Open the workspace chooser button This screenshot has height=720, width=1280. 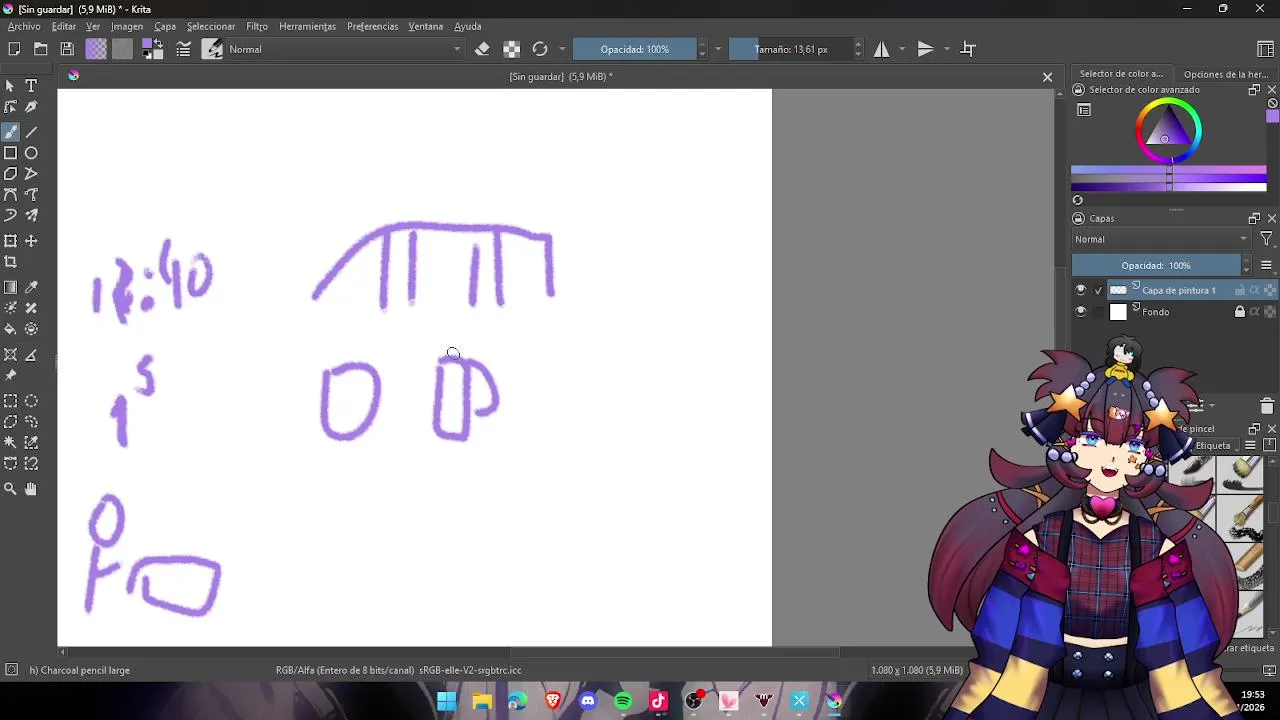[x=1265, y=49]
